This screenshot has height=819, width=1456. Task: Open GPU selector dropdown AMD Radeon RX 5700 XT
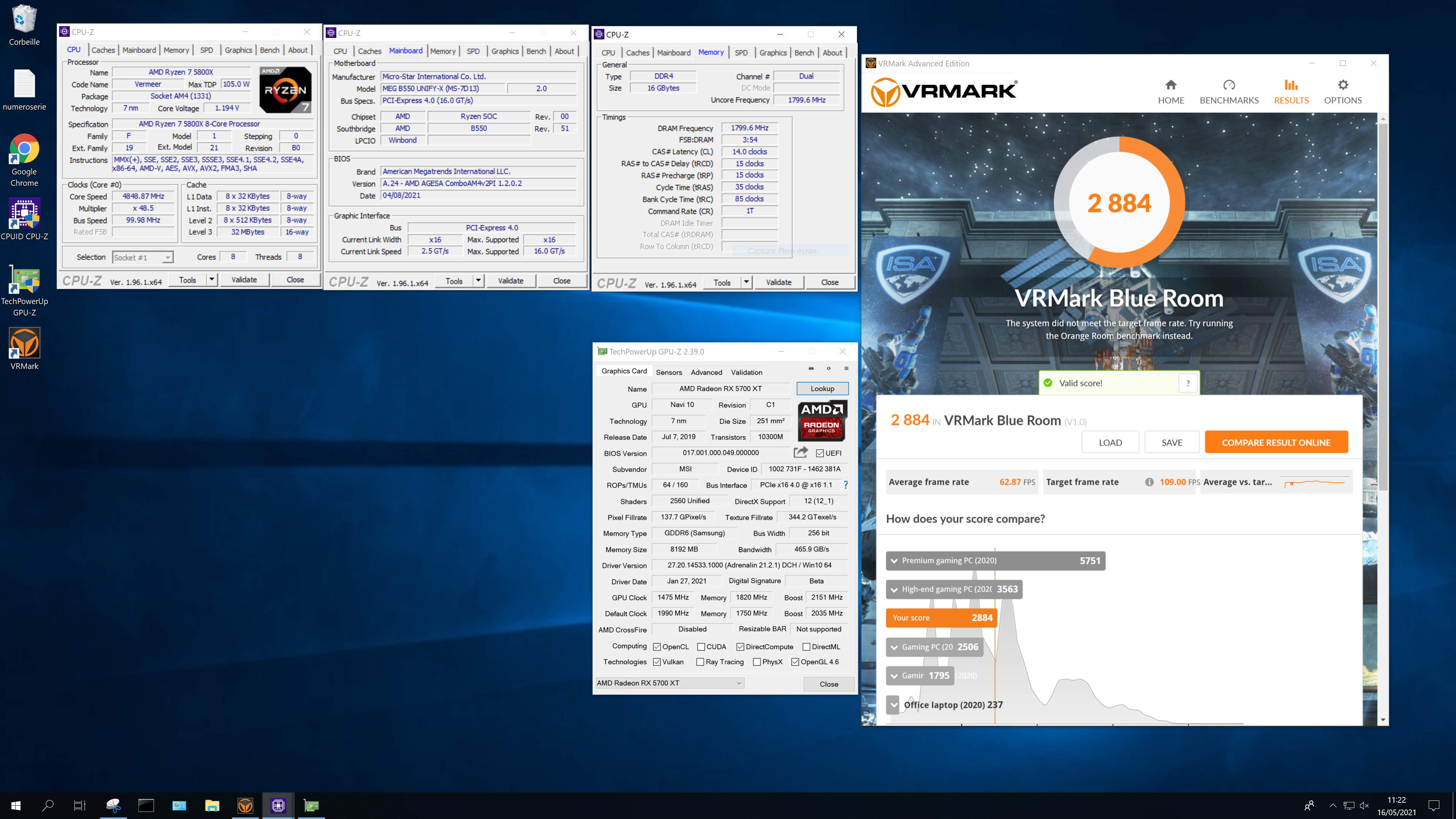click(670, 683)
